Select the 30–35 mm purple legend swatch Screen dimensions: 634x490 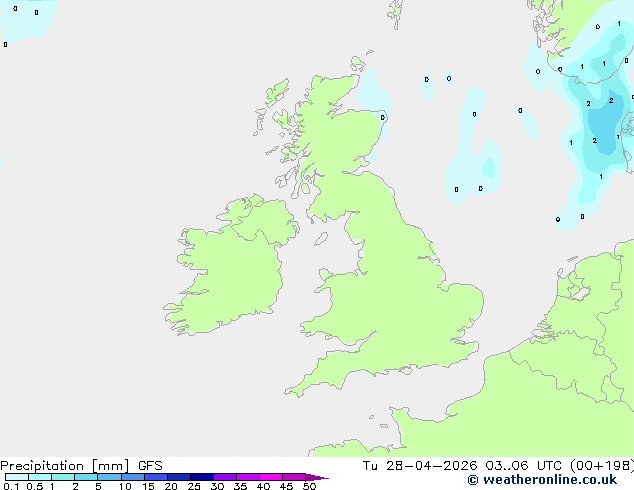pyautogui.click(x=225, y=477)
